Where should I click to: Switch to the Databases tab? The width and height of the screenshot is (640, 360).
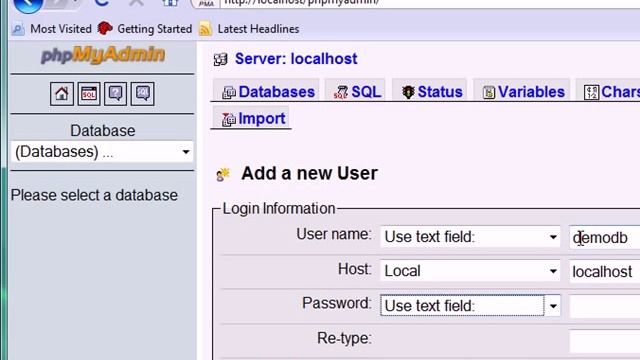click(267, 91)
